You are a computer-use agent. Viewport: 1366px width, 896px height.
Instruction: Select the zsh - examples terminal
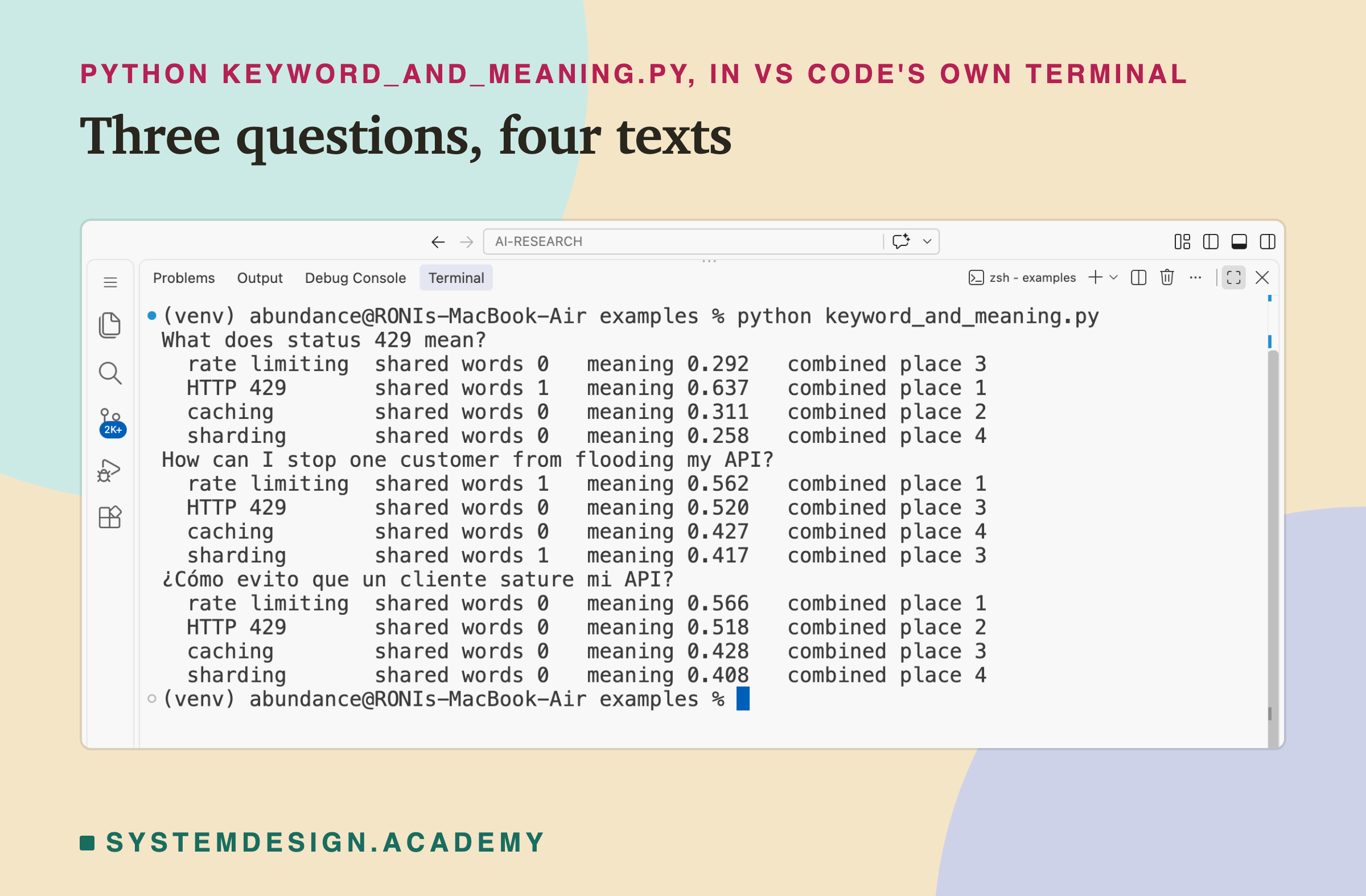1022,278
